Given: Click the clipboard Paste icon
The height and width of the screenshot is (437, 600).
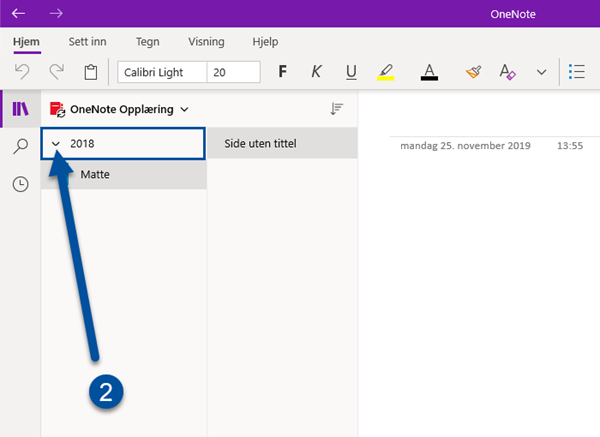Looking at the screenshot, I should pyautogui.click(x=91, y=72).
